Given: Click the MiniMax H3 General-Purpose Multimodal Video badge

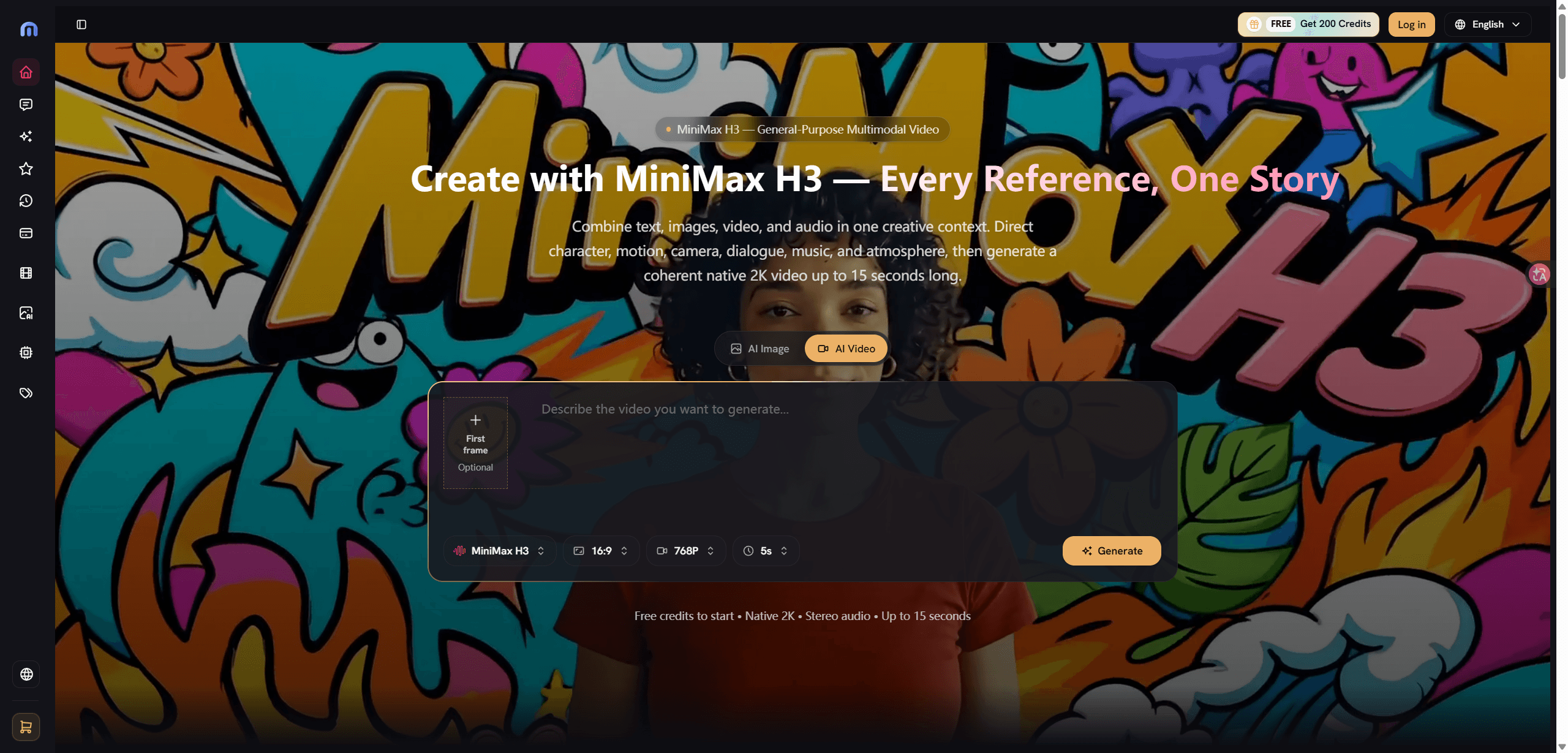Looking at the screenshot, I should pyautogui.click(x=802, y=129).
